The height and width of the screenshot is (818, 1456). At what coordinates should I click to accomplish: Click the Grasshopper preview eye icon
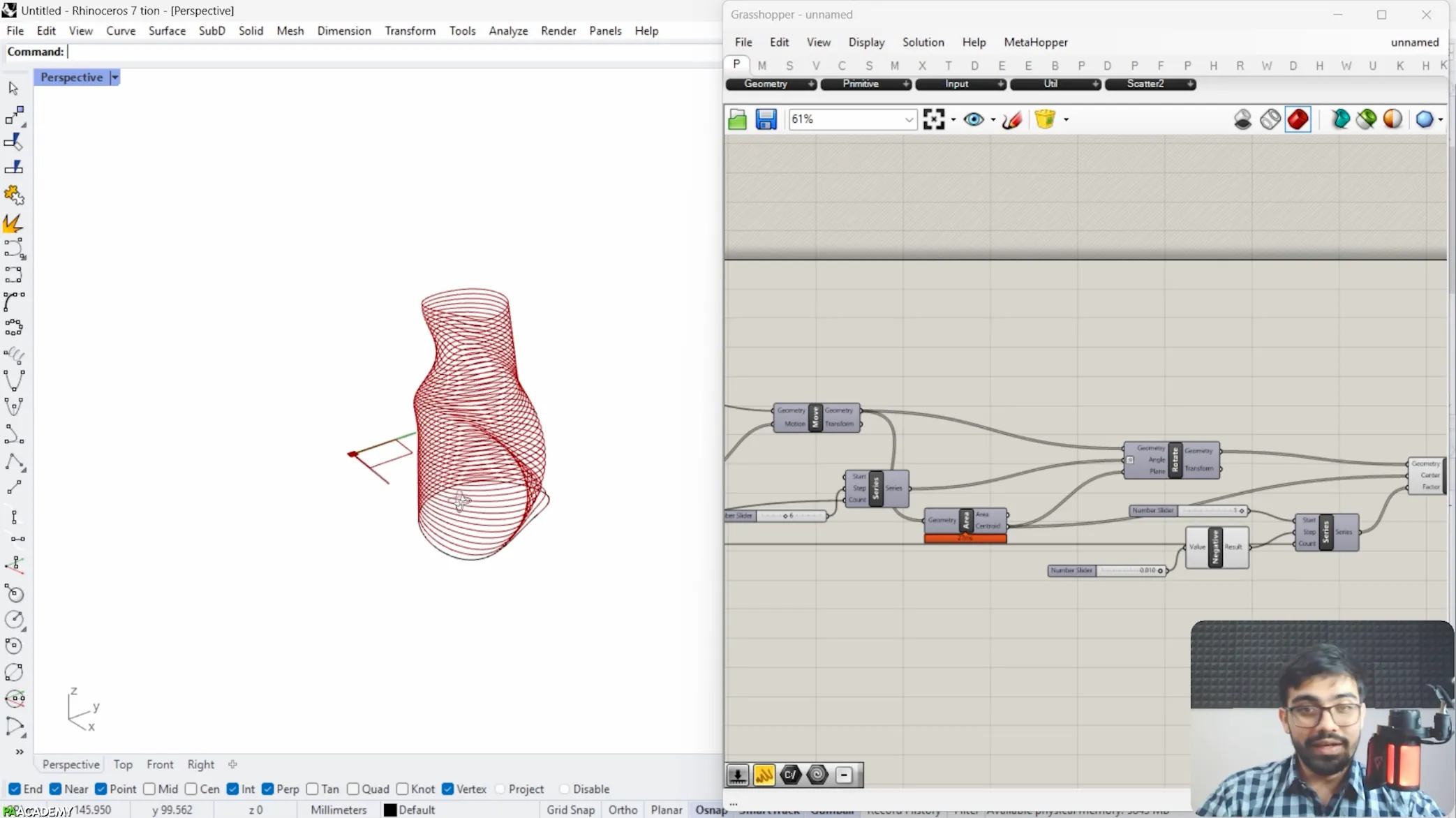(x=973, y=119)
